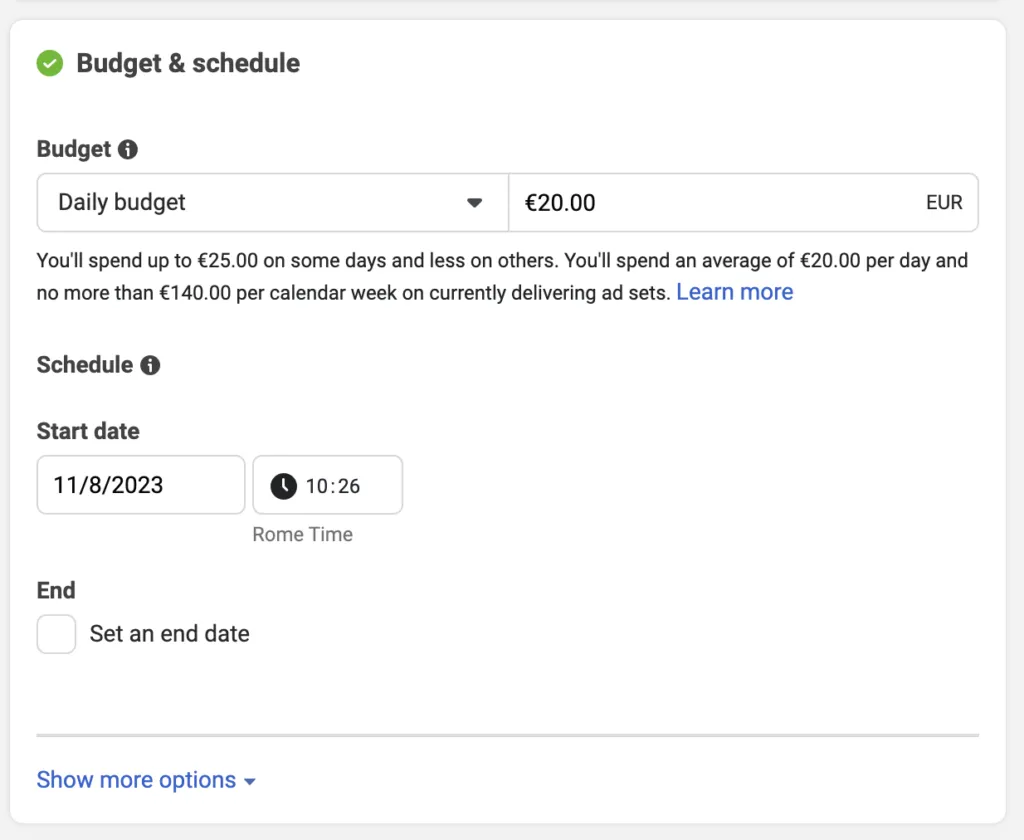The width and height of the screenshot is (1024, 840).
Task: Expand Show more options
Action: point(135,780)
